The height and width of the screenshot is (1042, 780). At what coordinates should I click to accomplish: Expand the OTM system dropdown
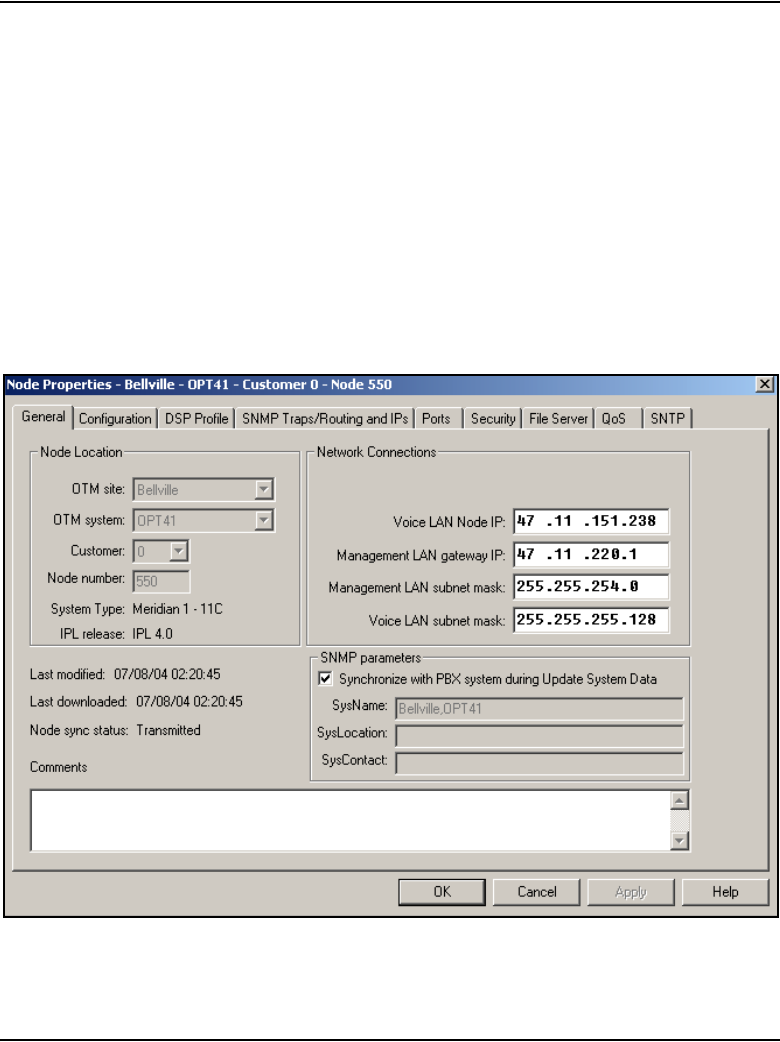click(264, 520)
